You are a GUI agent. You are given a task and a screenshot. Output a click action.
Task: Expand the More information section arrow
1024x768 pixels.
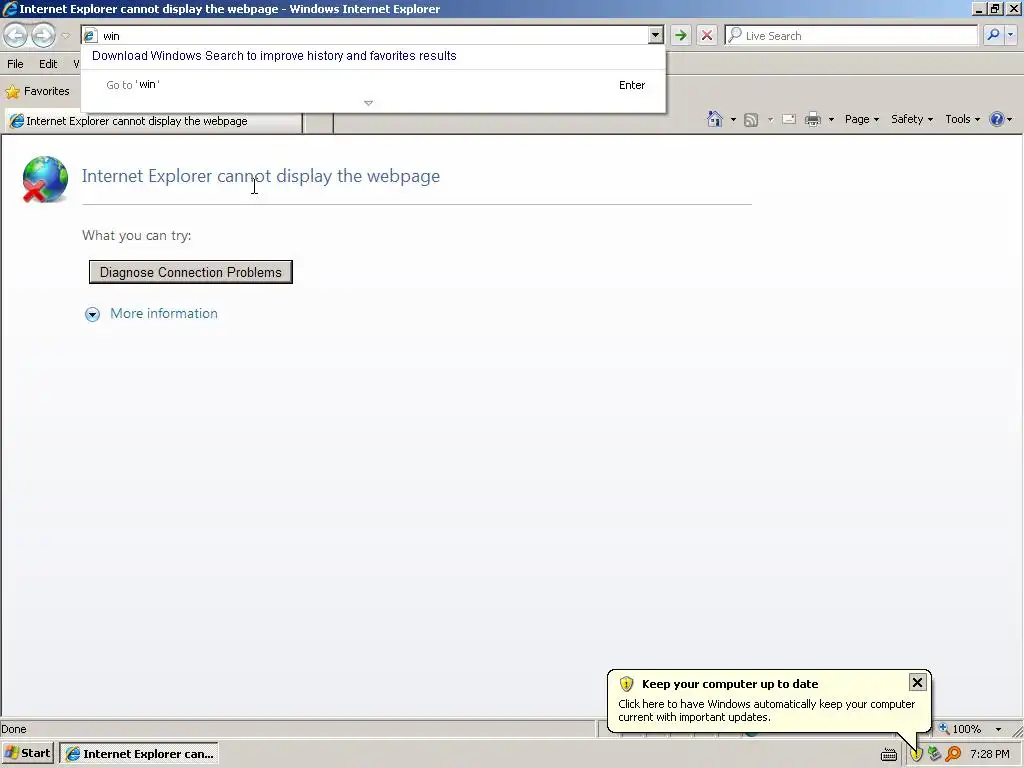coord(92,315)
